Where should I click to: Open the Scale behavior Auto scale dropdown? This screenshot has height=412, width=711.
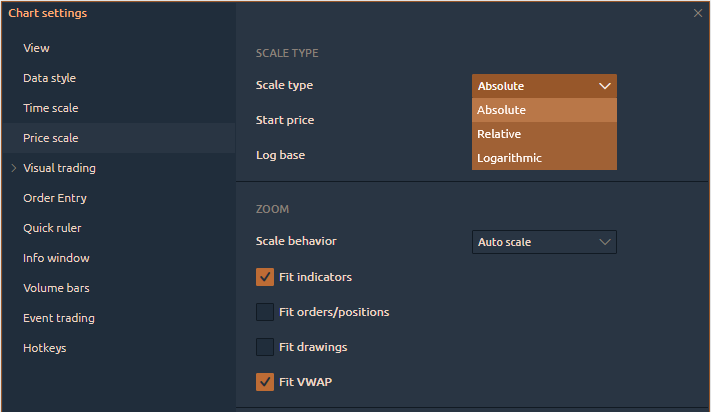[544, 242]
